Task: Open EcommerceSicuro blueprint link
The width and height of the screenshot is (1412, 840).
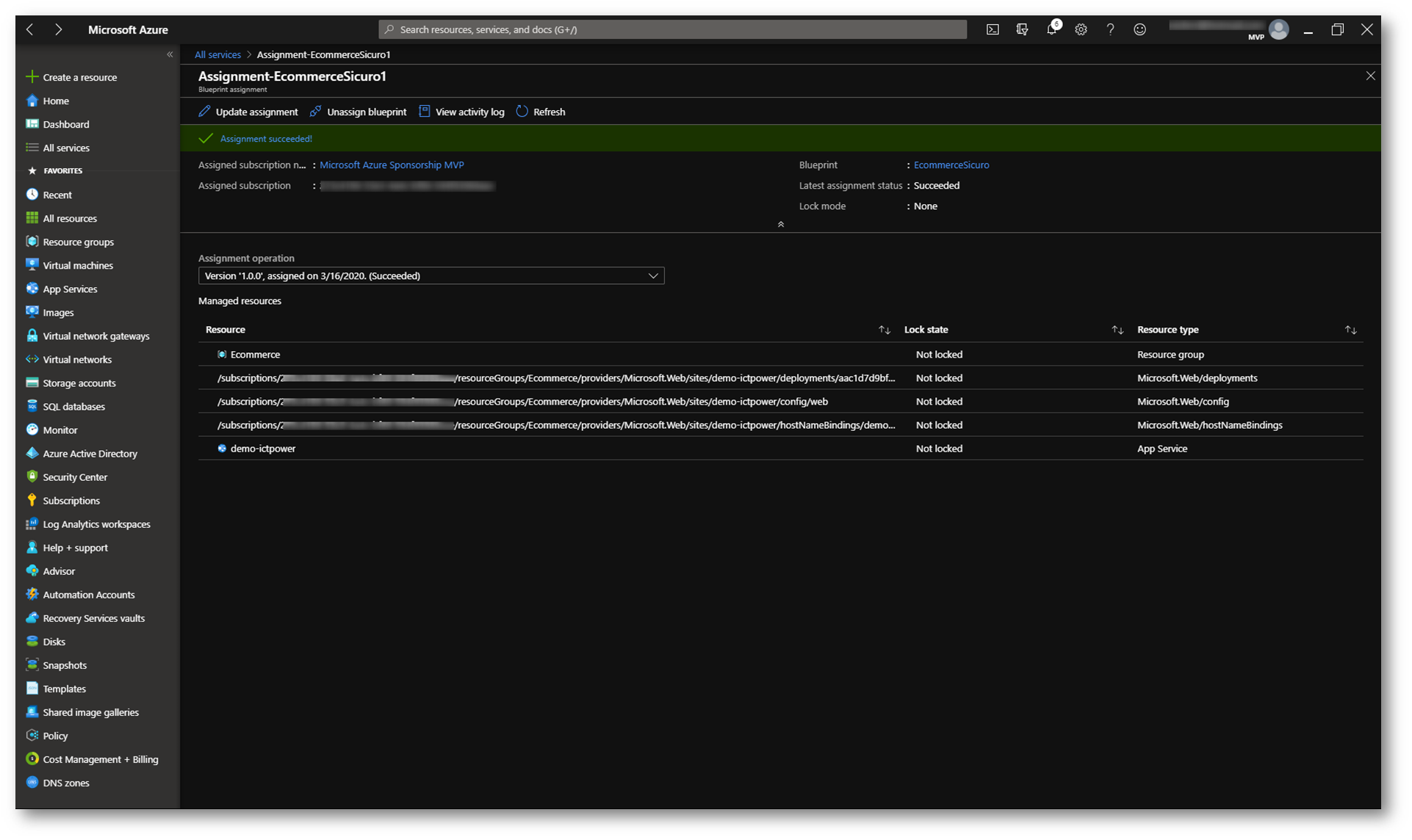Action: [951, 164]
